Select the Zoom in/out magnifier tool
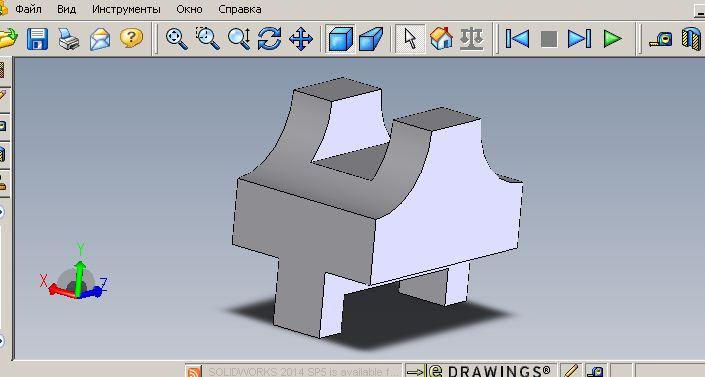The width and height of the screenshot is (705, 377). pyautogui.click(x=239, y=39)
